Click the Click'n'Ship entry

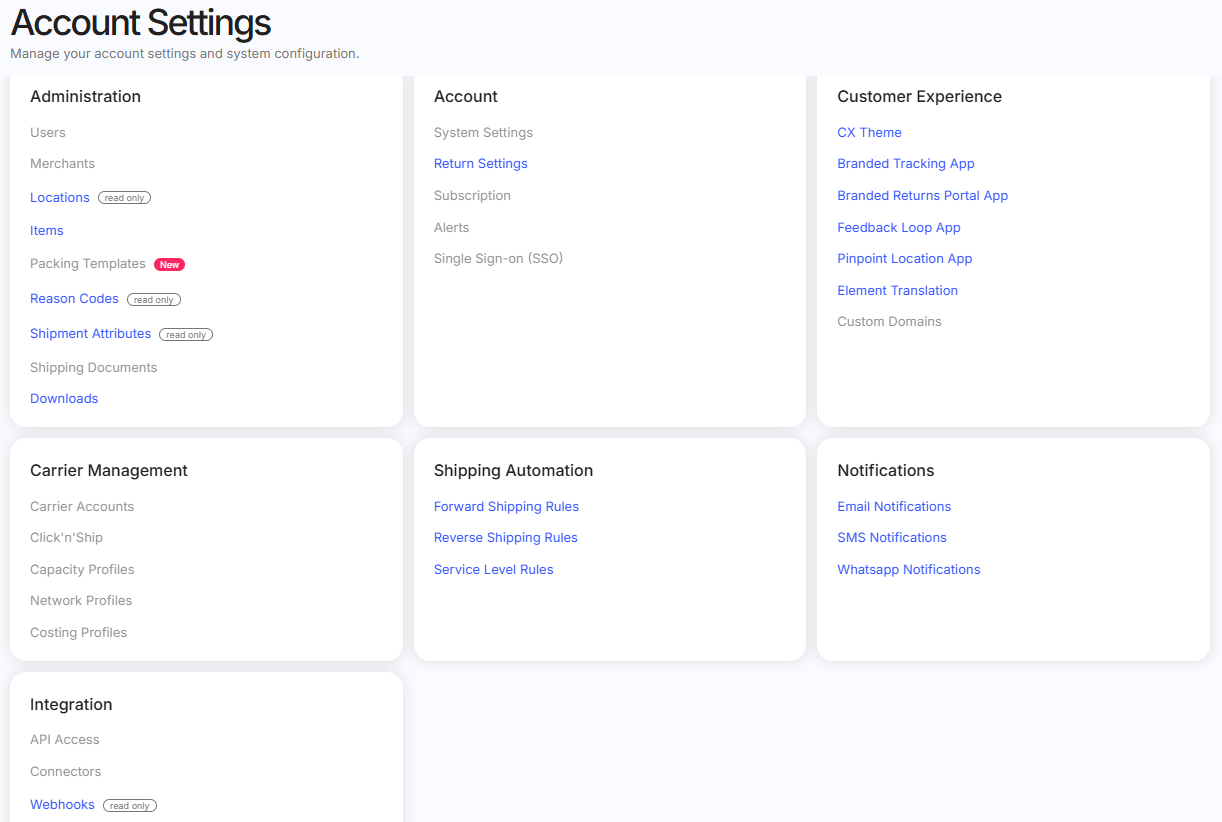[66, 538]
